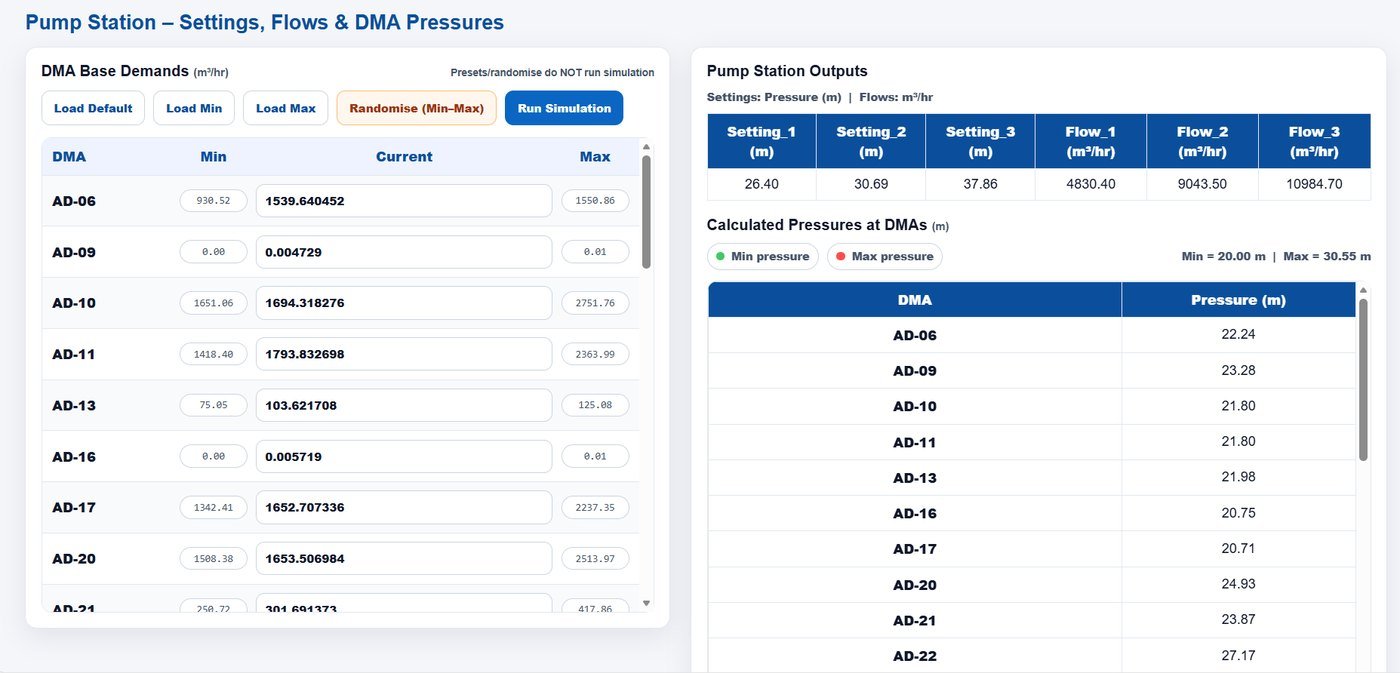The height and width of the screenshot is (673, 1400).
Task: Click AD-11 min value 1418.40
Action: point(213,354)
